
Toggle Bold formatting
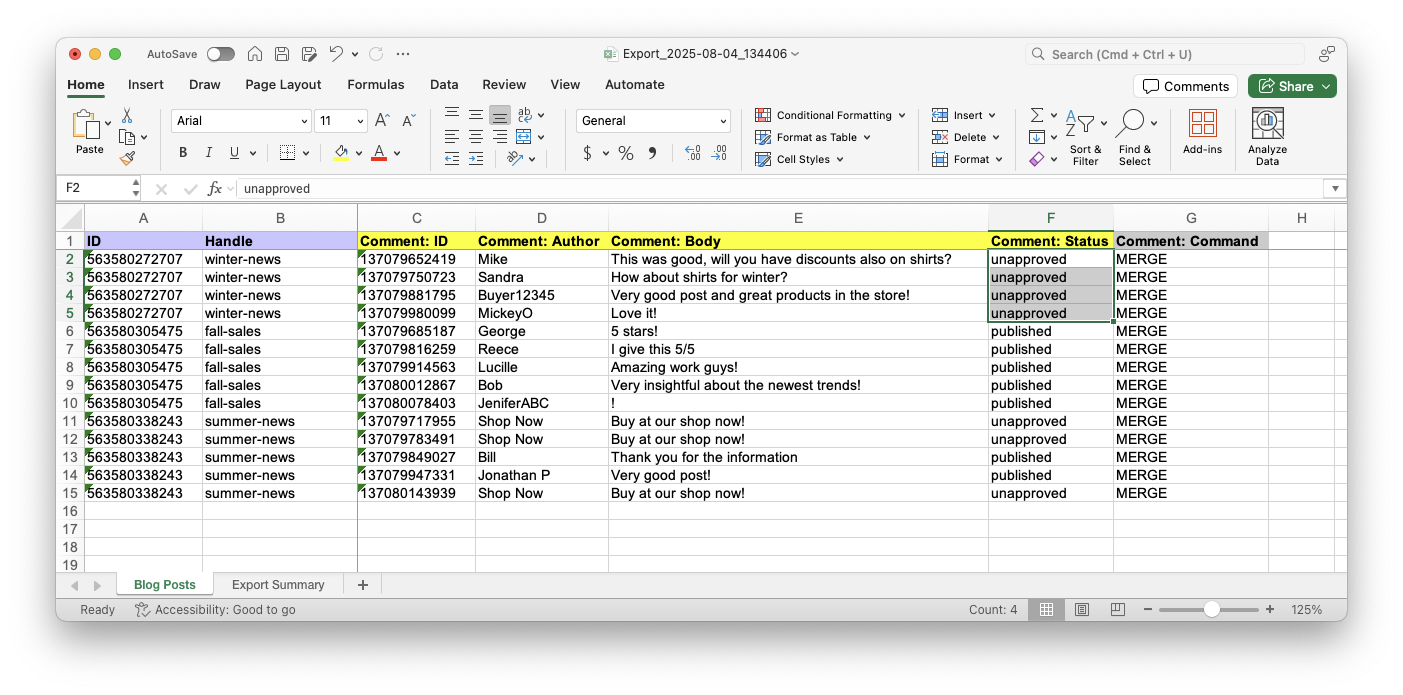(183, 153)
